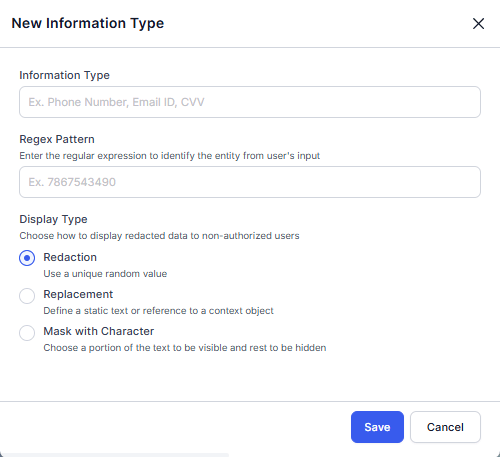Click the horizontal scrollbar at dialog bottom
Screen dimensions: 500x457
tap(115, 455)
